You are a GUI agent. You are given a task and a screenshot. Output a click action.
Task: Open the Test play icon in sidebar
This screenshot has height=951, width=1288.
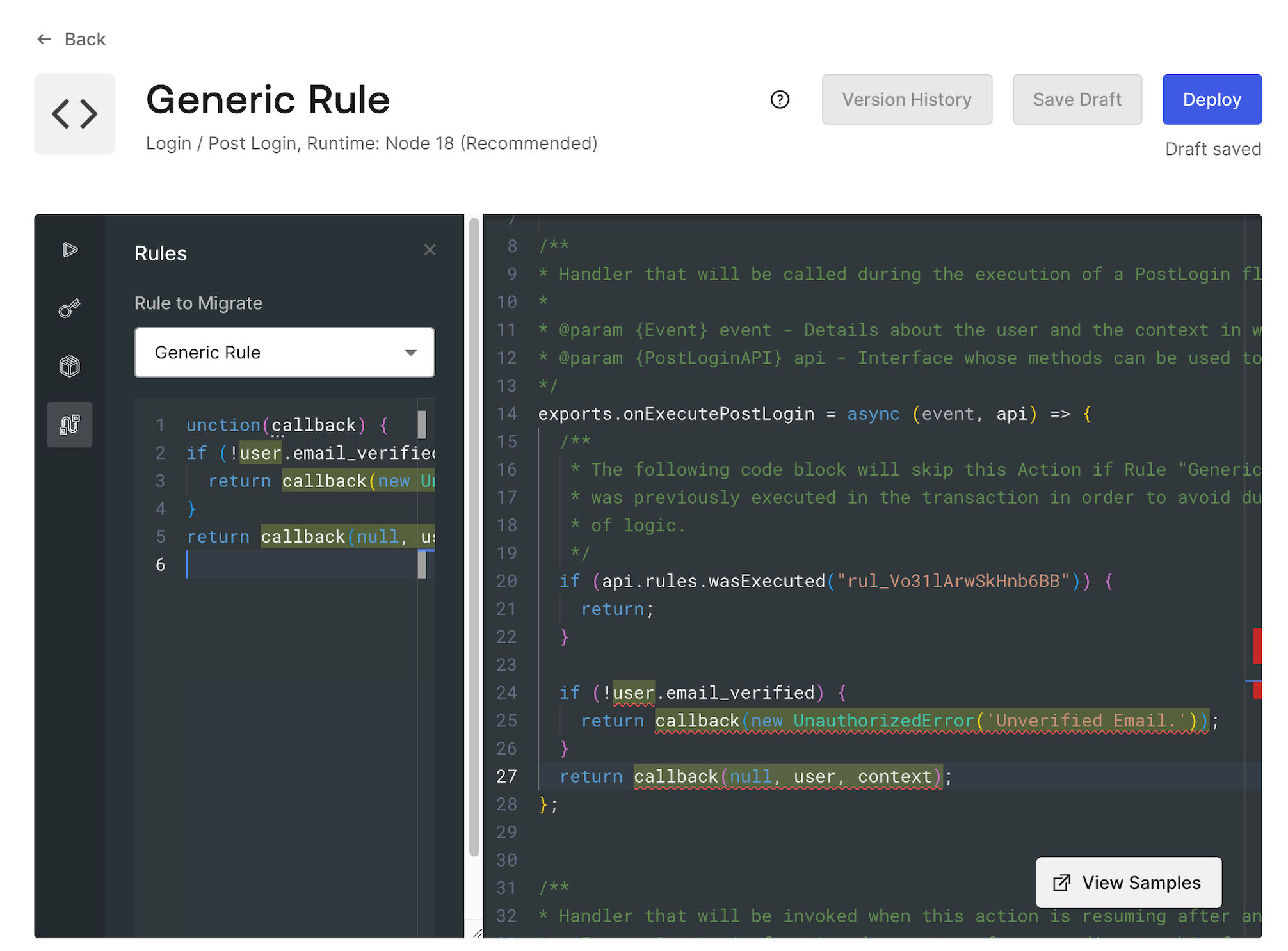[70, 250]
